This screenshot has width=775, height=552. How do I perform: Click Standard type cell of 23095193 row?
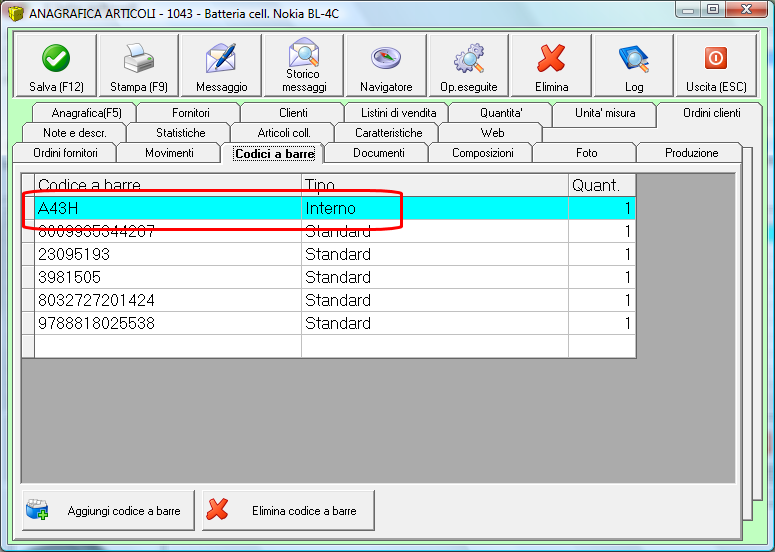pos(435,254)
